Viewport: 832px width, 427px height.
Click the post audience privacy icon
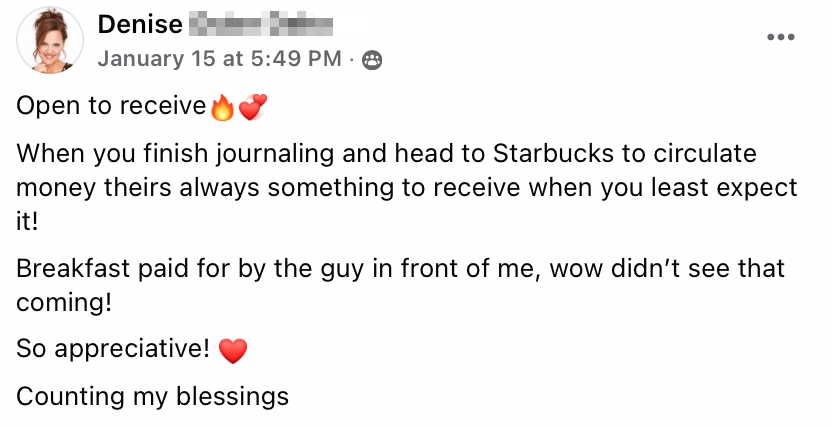click(x=372, y=60)
